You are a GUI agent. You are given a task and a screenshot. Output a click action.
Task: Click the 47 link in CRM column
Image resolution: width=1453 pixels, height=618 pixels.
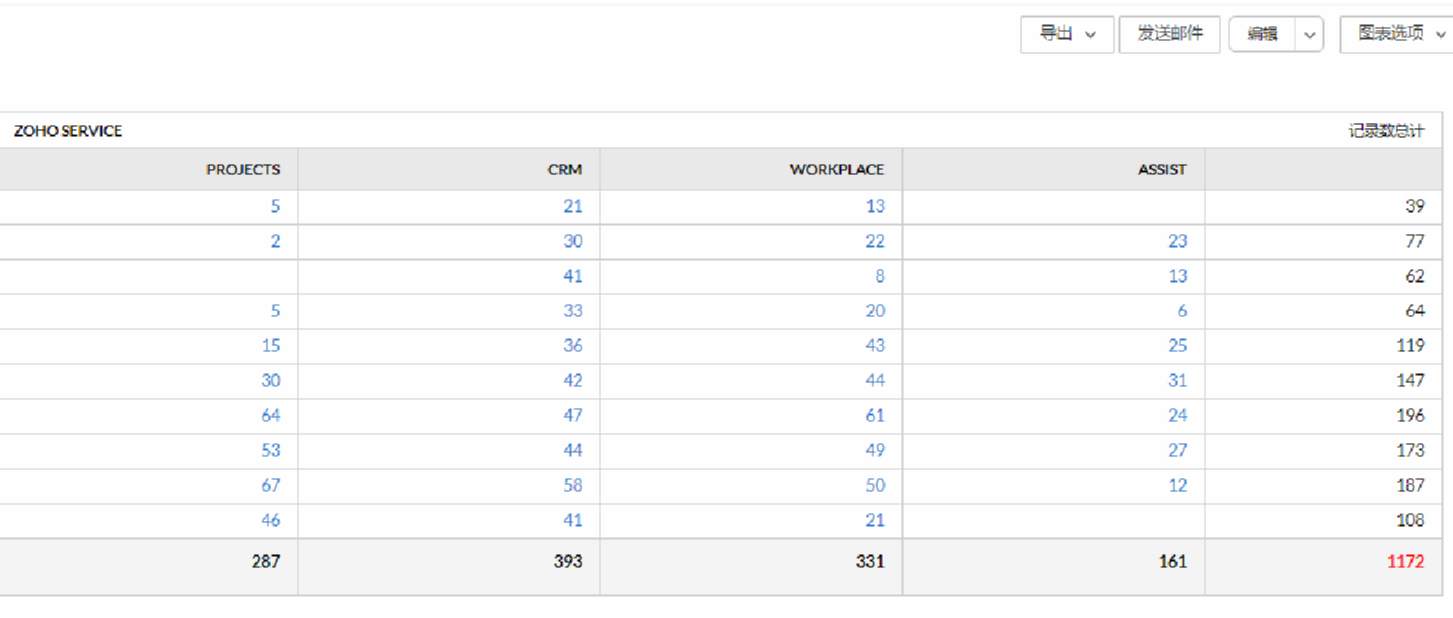click(x=572, y=415)
